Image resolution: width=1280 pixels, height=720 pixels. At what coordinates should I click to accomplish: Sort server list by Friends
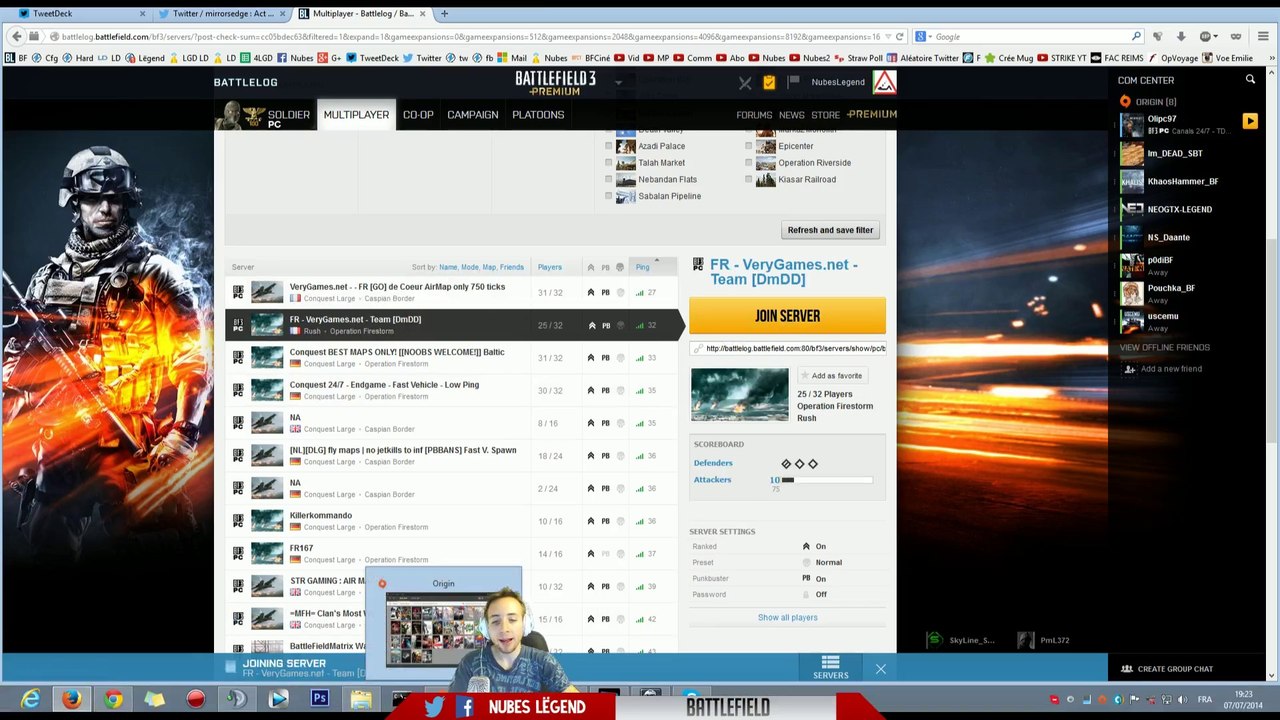tap(512, 267)
